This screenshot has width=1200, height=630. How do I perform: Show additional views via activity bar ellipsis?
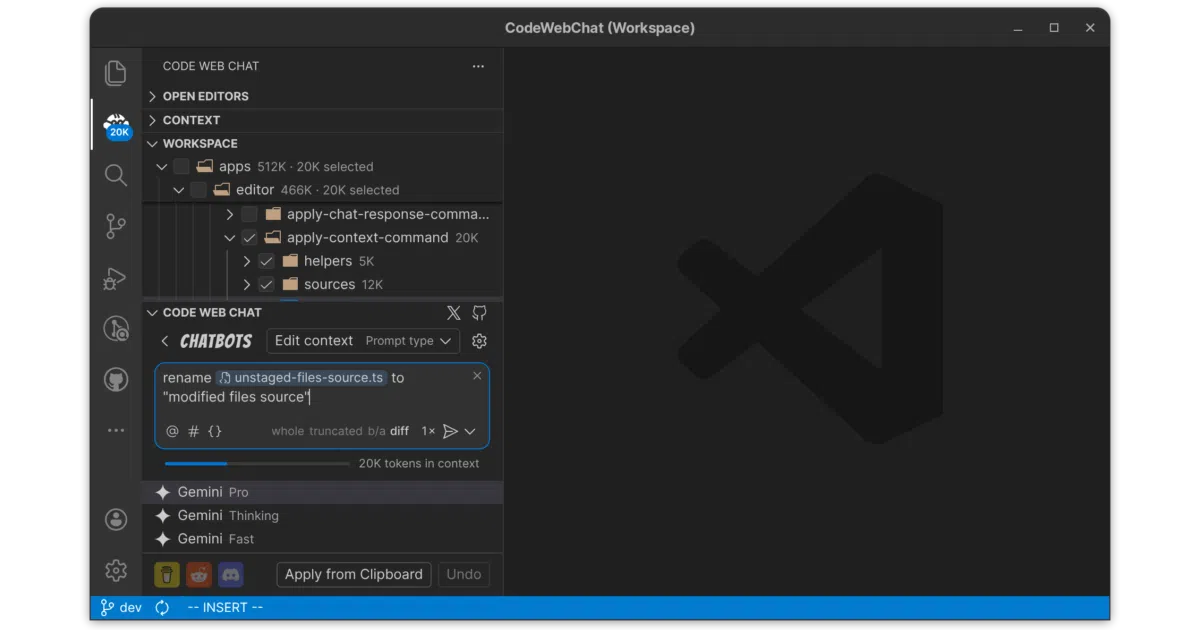tap(116, 430)
